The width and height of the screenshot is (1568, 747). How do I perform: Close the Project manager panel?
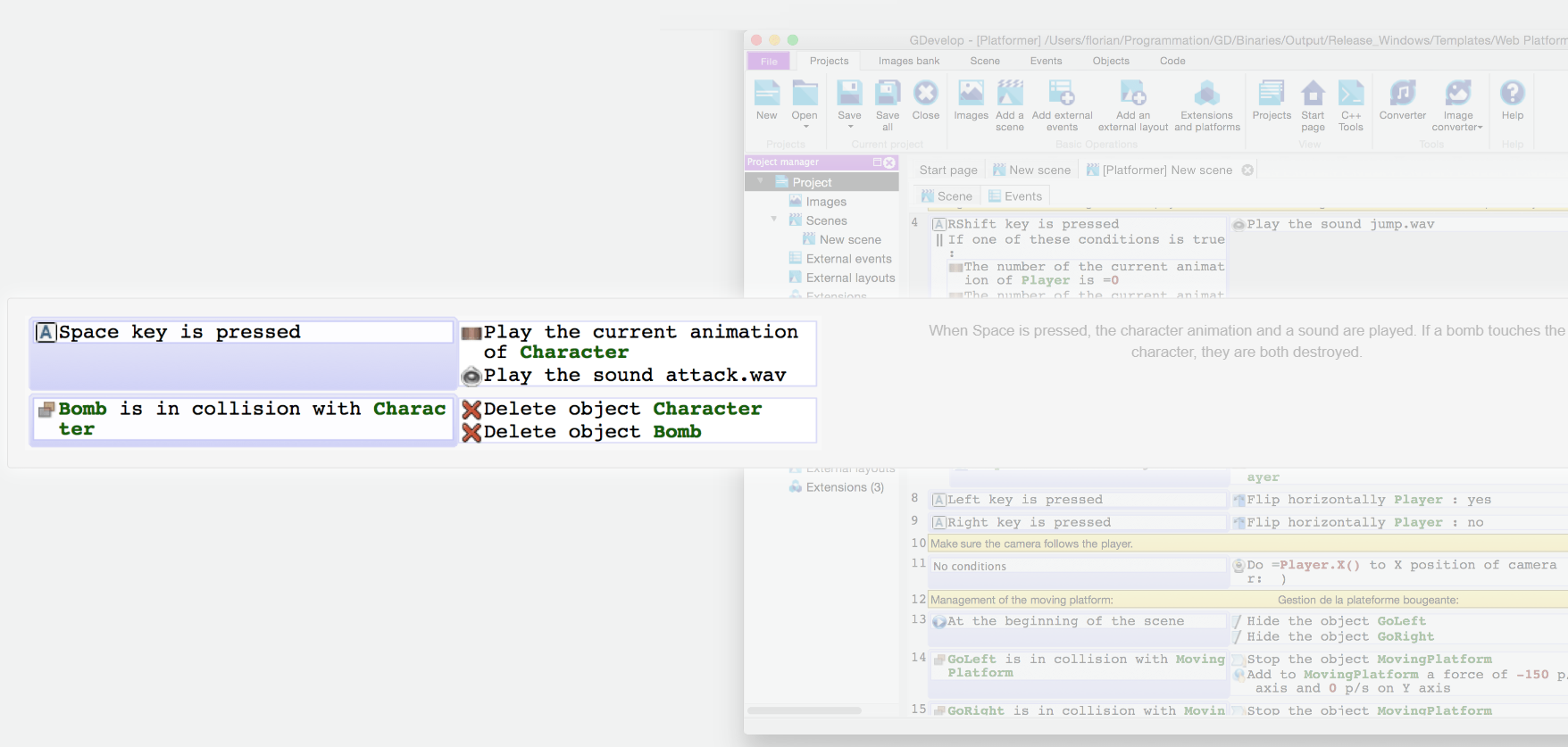pyautogui.click(x=889, y=162)
